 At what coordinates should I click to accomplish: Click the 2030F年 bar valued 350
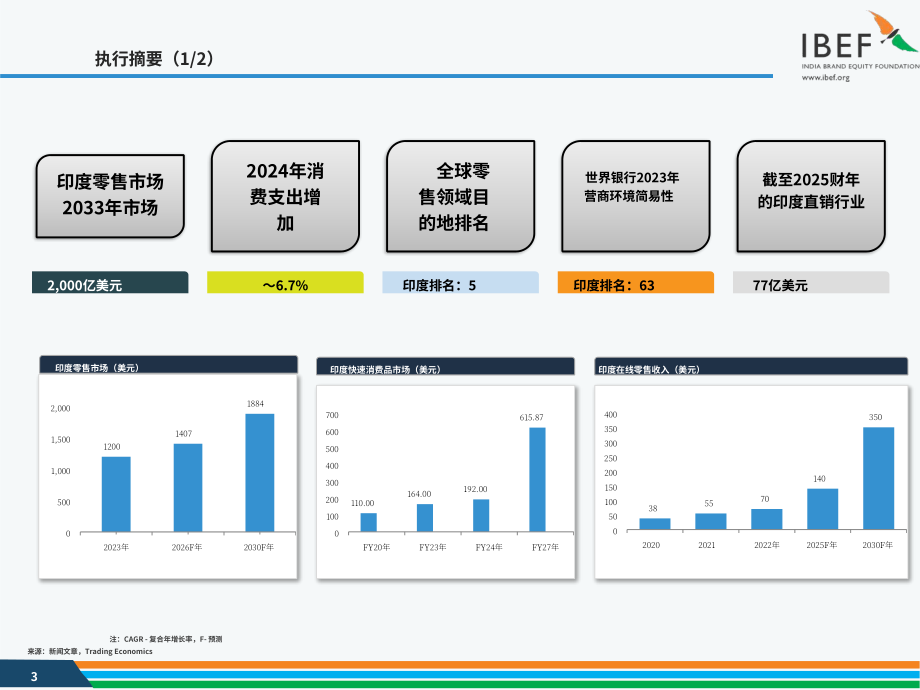coord(878,479)
